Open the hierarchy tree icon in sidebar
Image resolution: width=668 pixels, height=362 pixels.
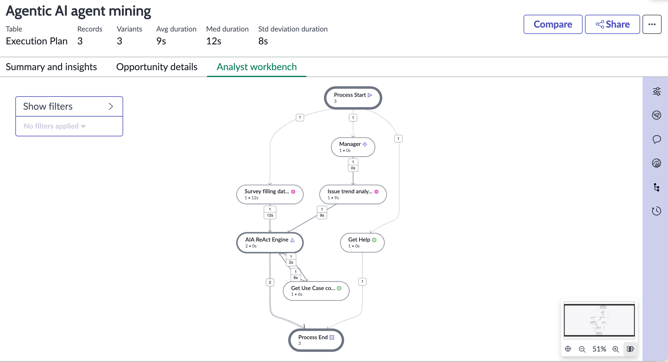pyautogui.click(x=656, y=187)
